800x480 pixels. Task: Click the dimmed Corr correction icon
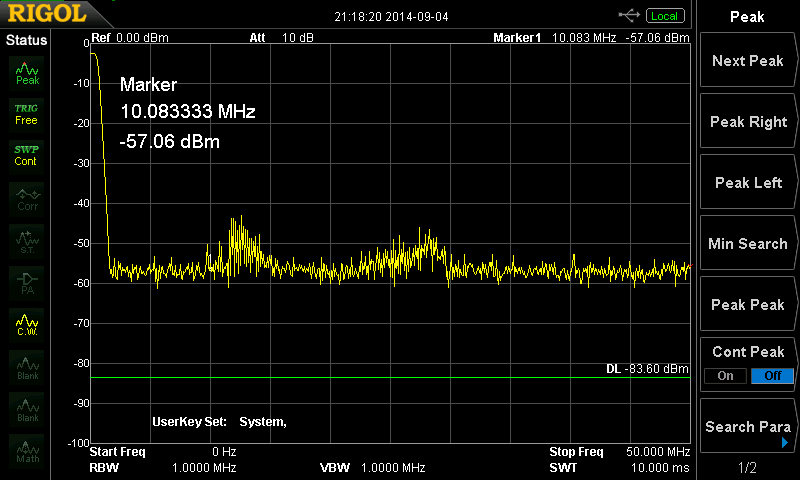click(x=27, y=199)
